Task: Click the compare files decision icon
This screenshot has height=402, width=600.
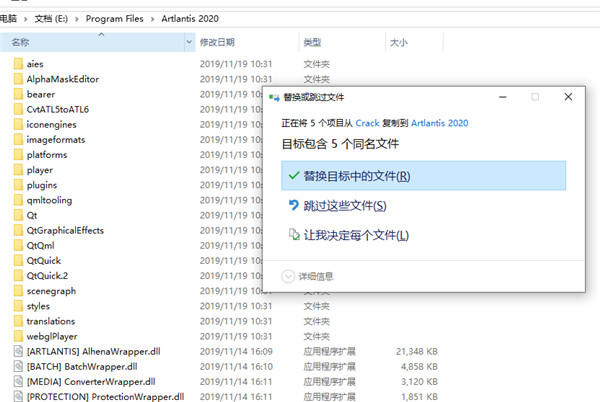Action: [294, 234]
